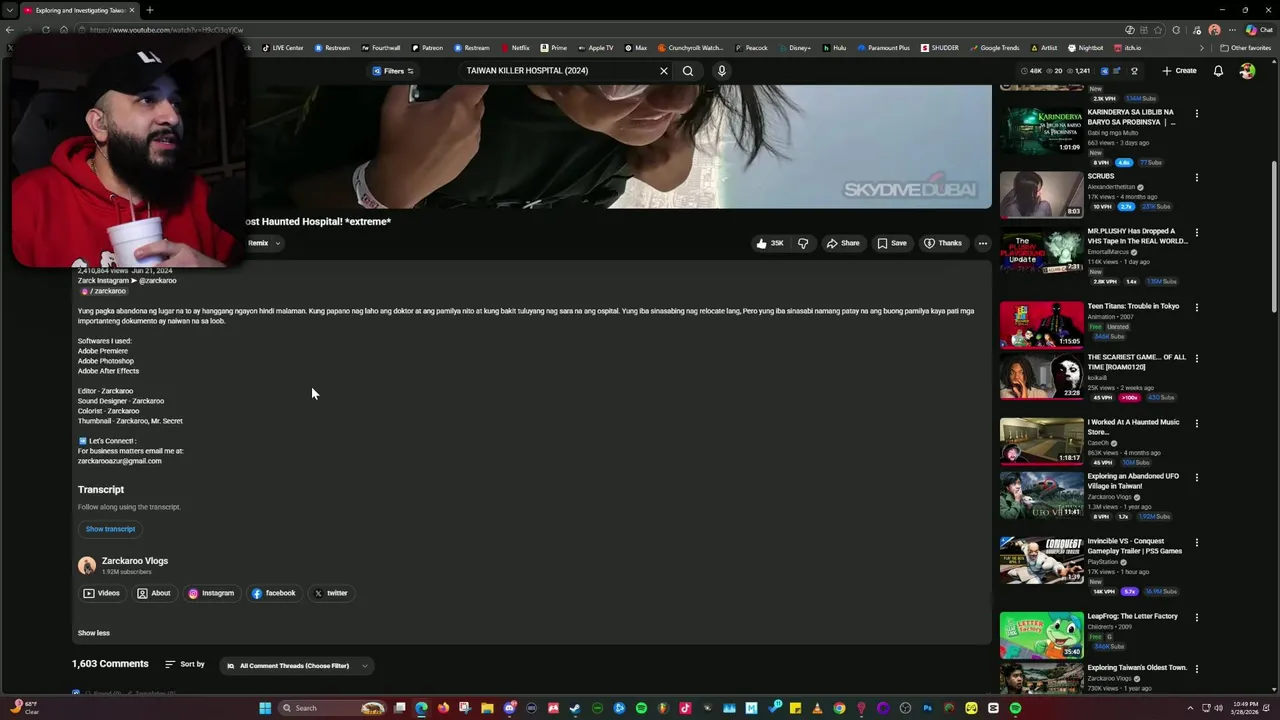Screen dimensions: 1280x720
Task: Open the SHUDDER bookmark
Action: (x=939, y=48)
